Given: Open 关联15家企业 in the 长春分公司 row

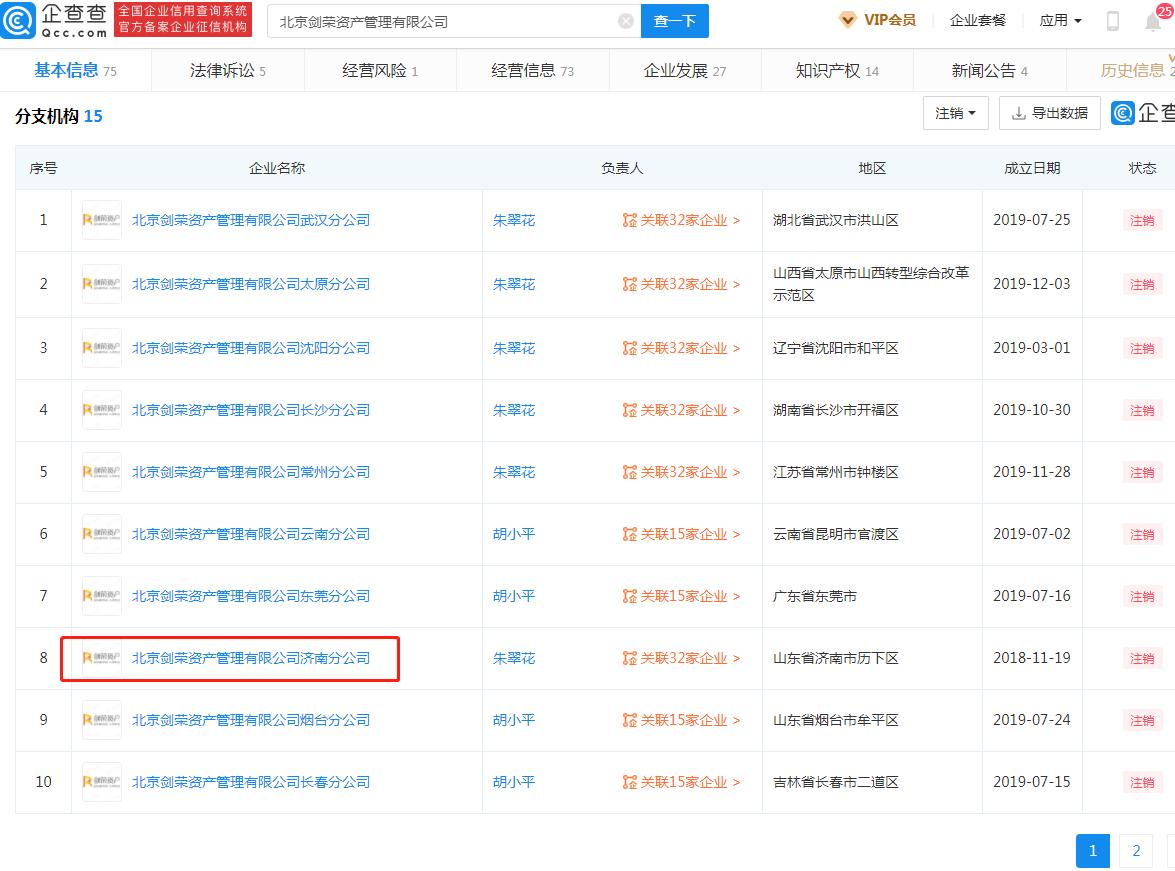Looking at the screenshot, I should coord(681,782).
